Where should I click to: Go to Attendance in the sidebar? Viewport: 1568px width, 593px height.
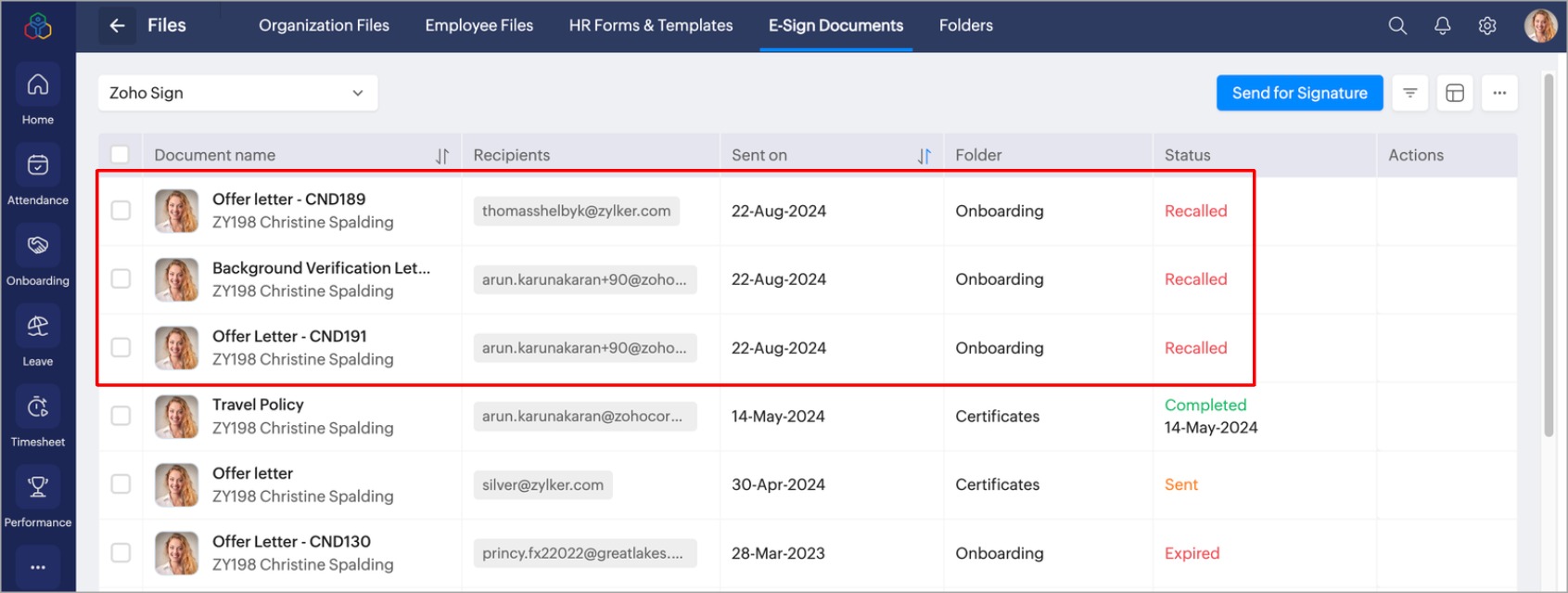(37, 166)
